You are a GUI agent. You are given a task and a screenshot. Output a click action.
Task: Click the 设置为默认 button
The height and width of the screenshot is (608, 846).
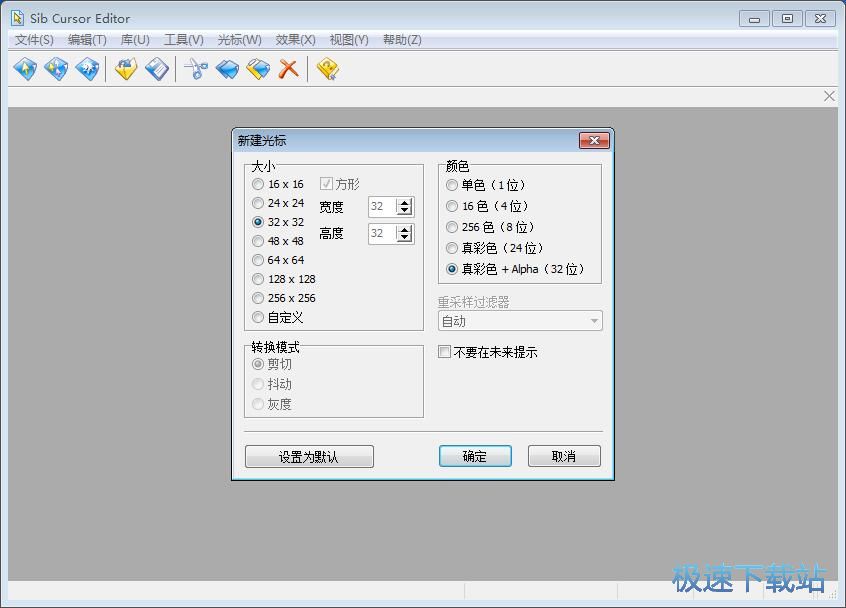[x=308, y=456]
